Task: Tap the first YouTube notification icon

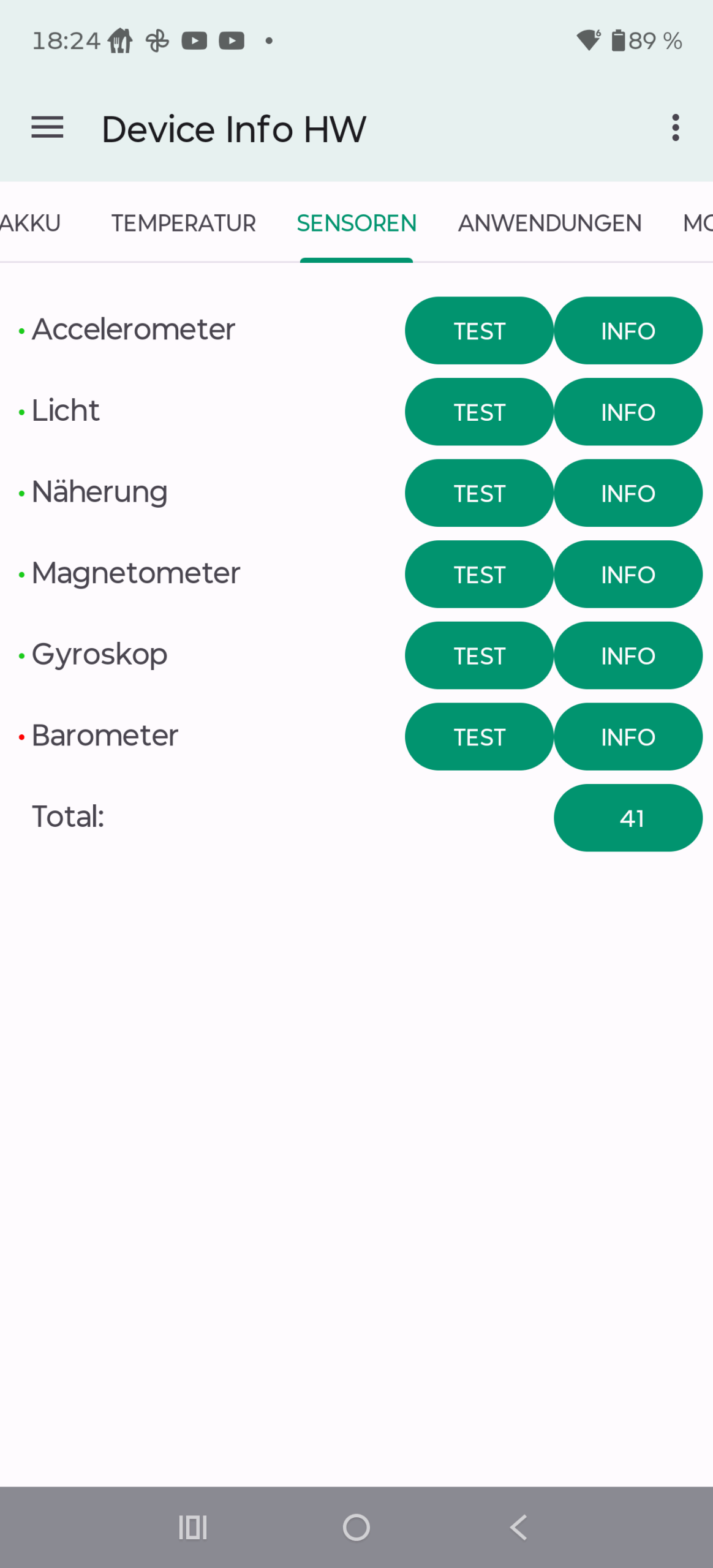Action: (x=194, y=40)
